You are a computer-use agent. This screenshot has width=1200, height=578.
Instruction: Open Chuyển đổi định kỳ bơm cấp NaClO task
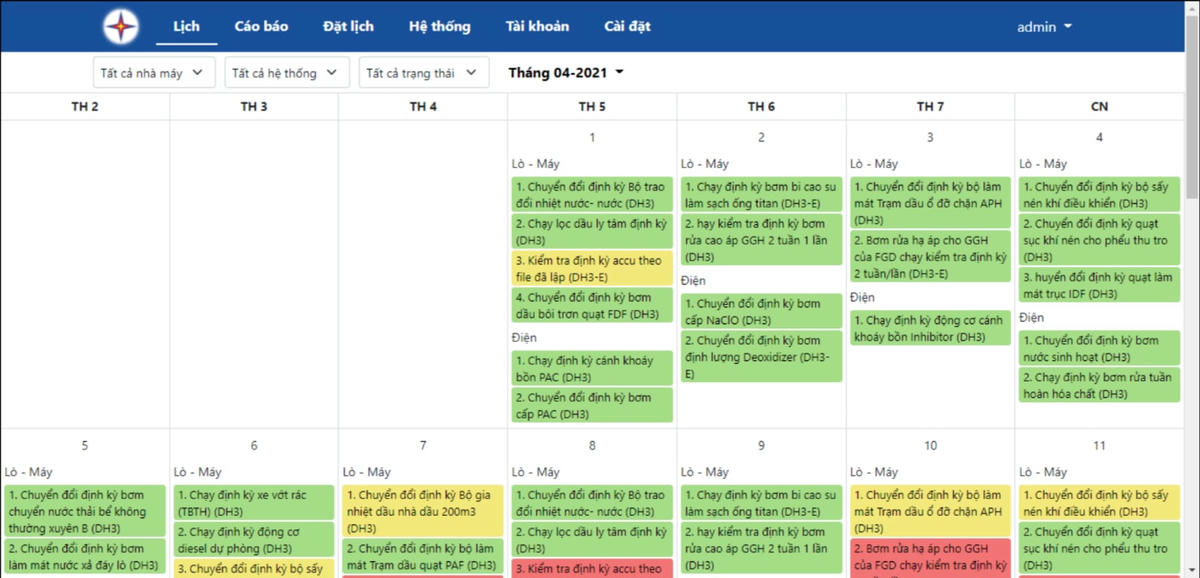pyautogui.click(x=760, y=311)
